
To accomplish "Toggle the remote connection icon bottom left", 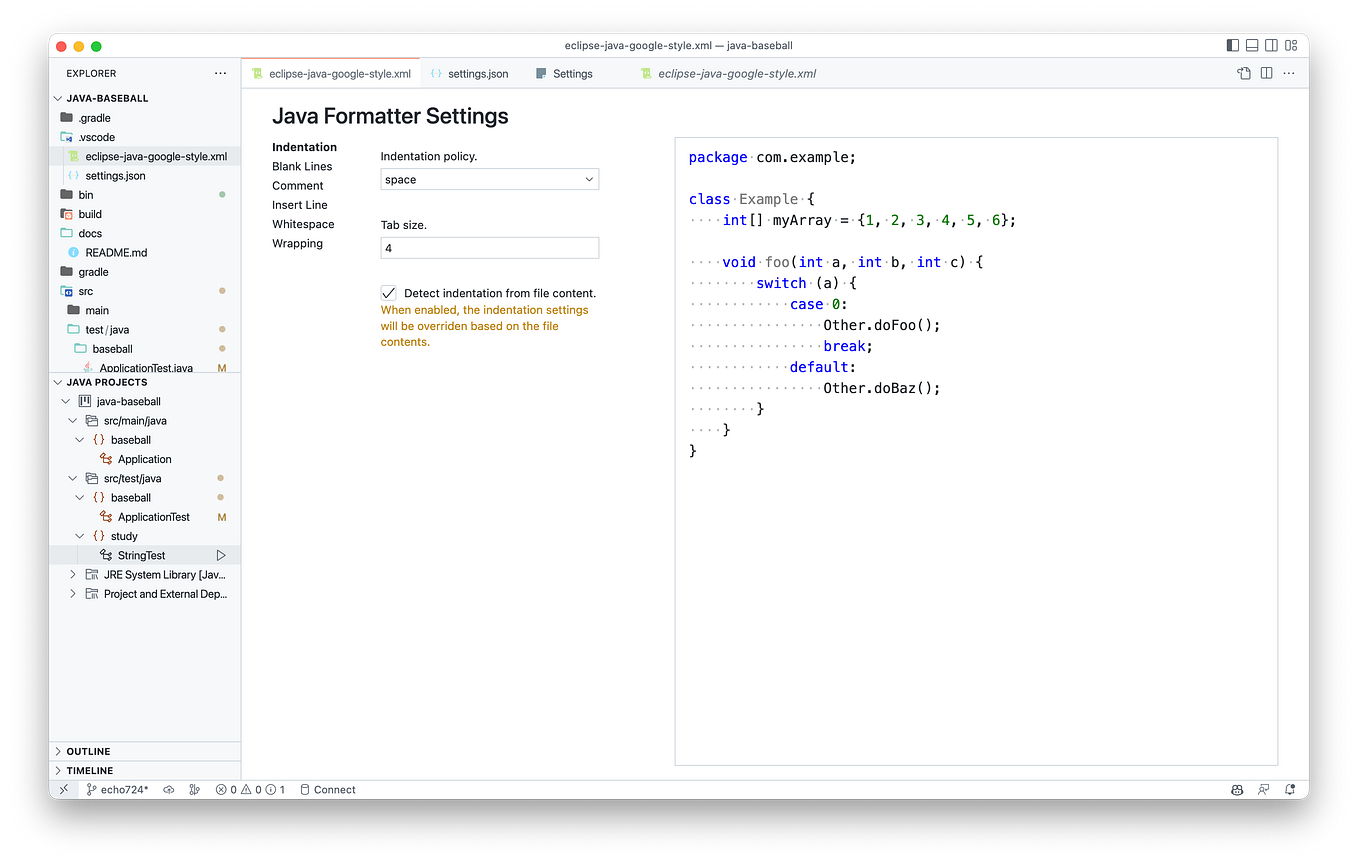I will [x=64, y=789].
